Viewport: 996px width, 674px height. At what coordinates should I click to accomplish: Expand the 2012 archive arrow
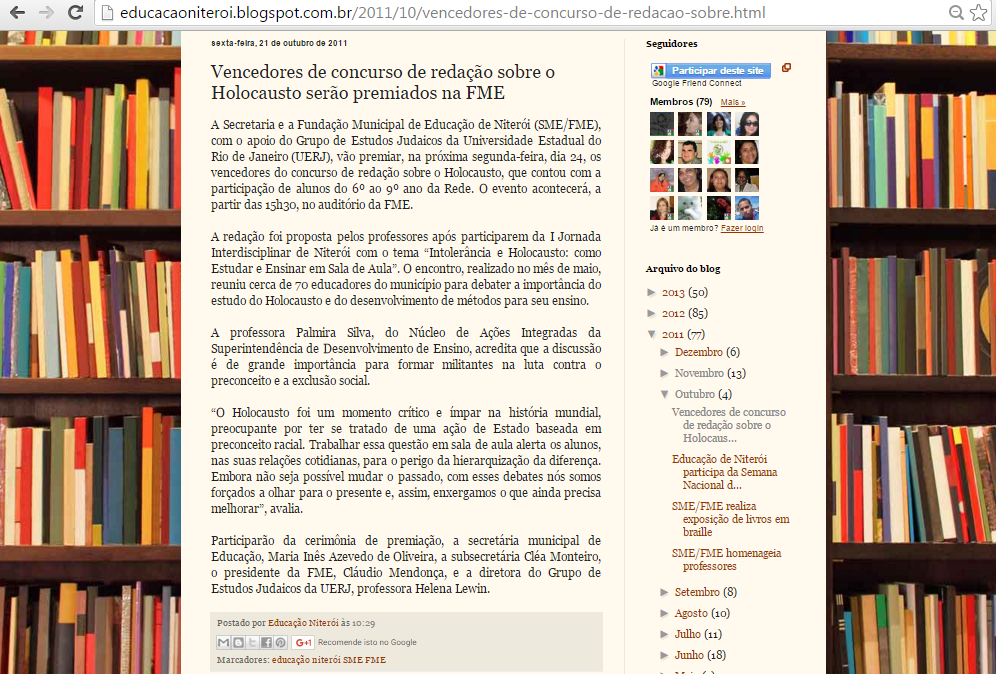coord(652,313)
